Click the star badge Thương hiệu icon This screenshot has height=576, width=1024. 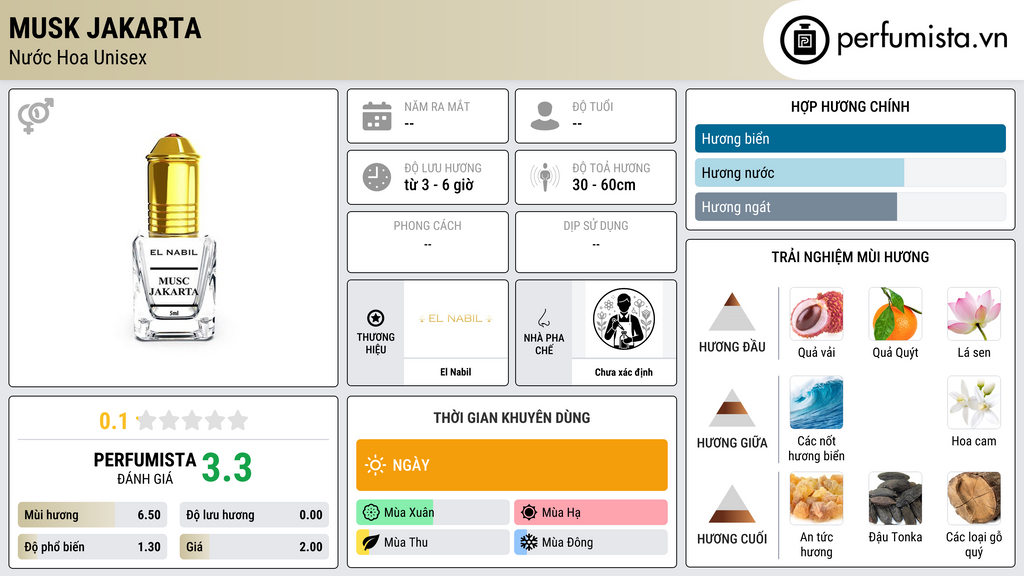(376, 318)
